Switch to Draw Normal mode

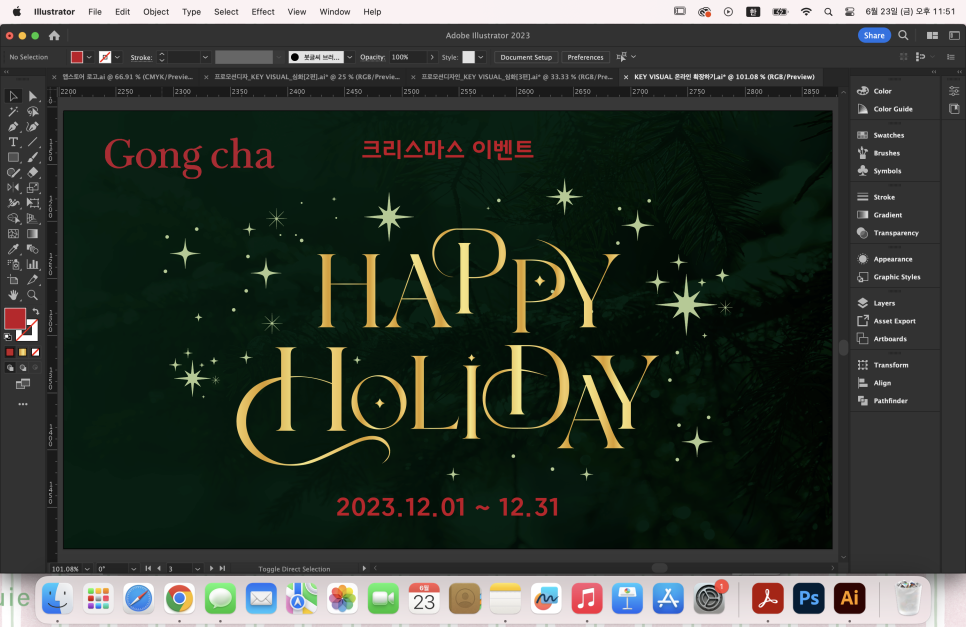pos(10,368)
